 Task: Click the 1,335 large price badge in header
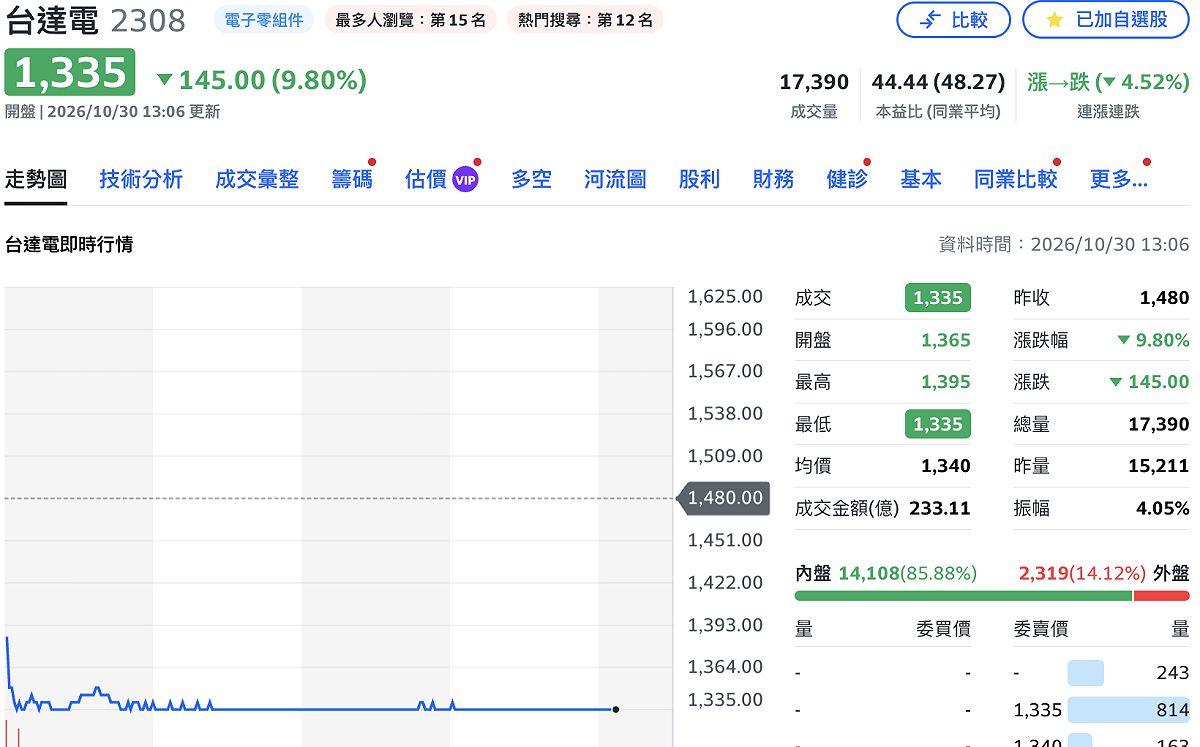click(x=70, y=73)
